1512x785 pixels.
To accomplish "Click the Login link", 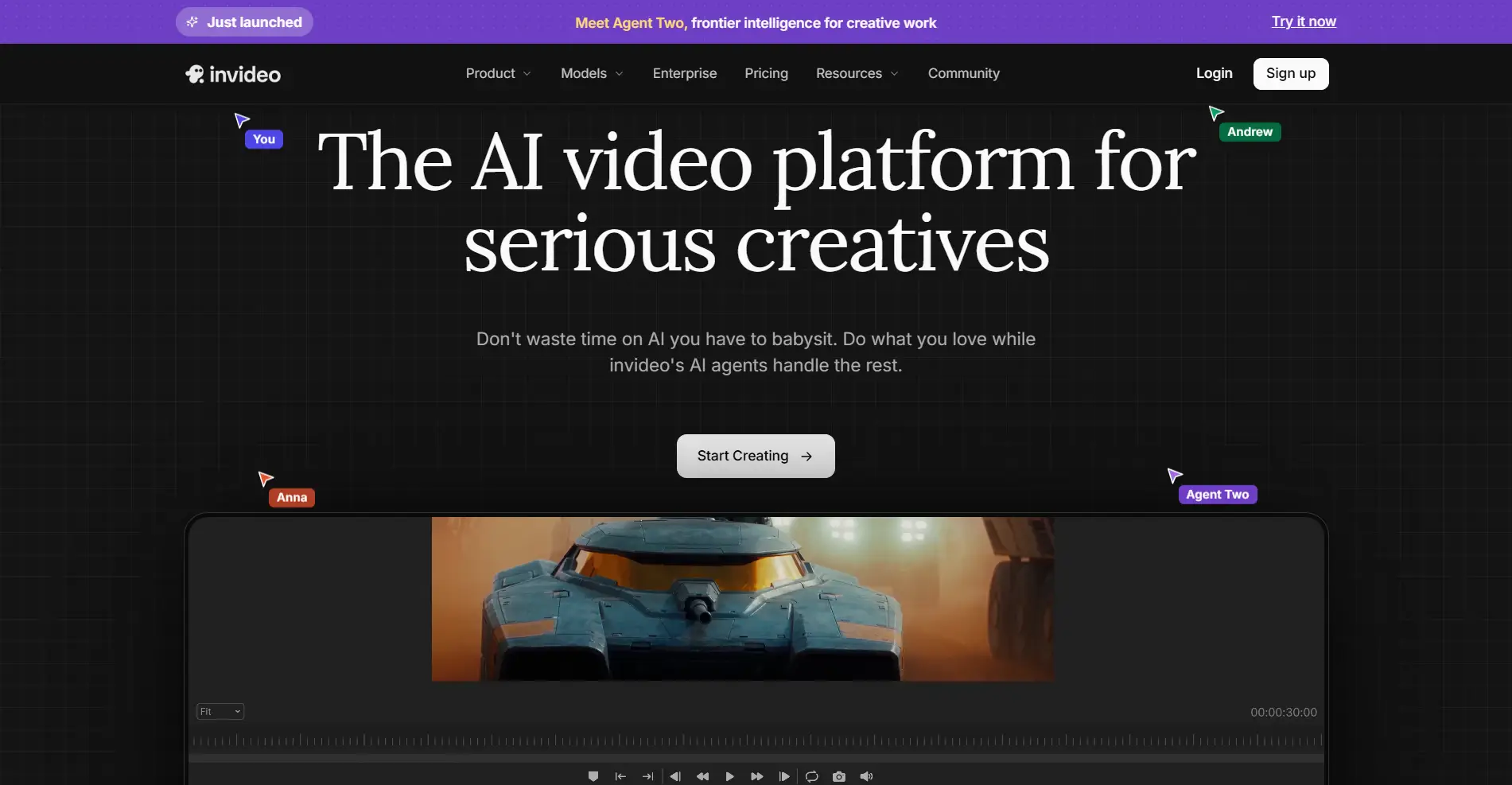I will click(1214, 73).
